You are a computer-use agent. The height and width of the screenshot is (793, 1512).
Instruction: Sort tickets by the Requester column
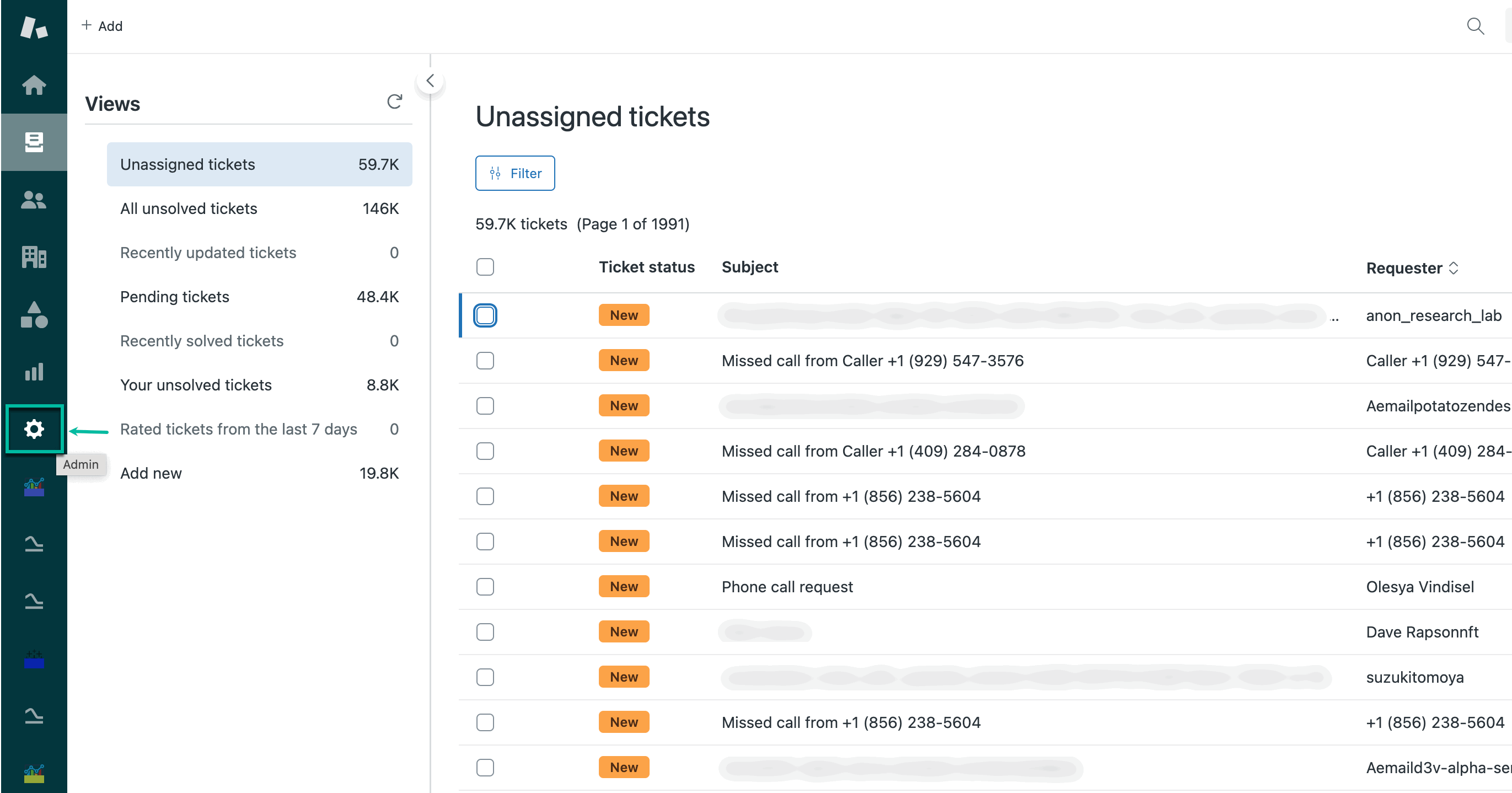click(1412, 268)
